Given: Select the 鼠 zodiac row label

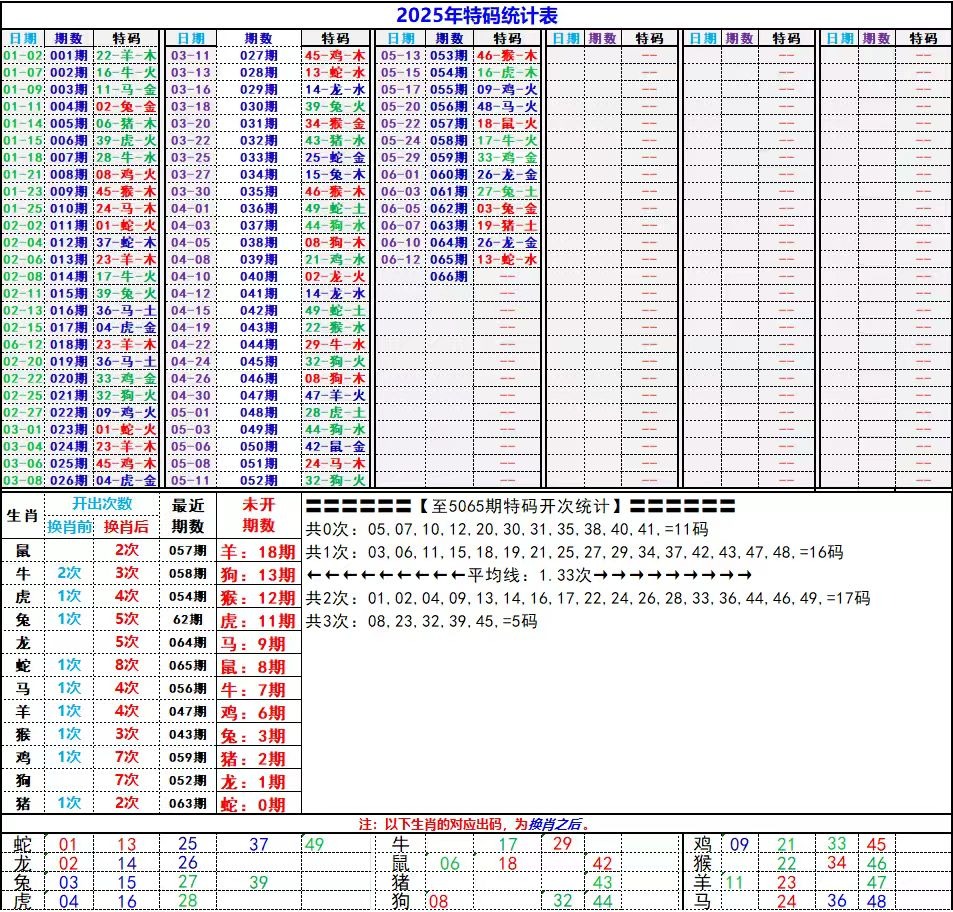Looking at the screenshot, I should [x=22, y=549].
